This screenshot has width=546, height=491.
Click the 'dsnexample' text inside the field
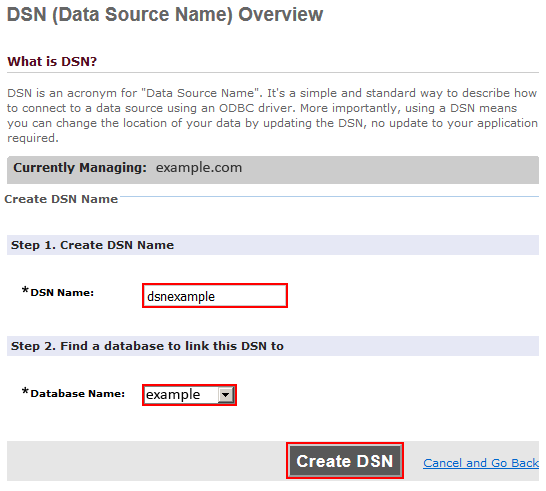click(x=181, y=297)
